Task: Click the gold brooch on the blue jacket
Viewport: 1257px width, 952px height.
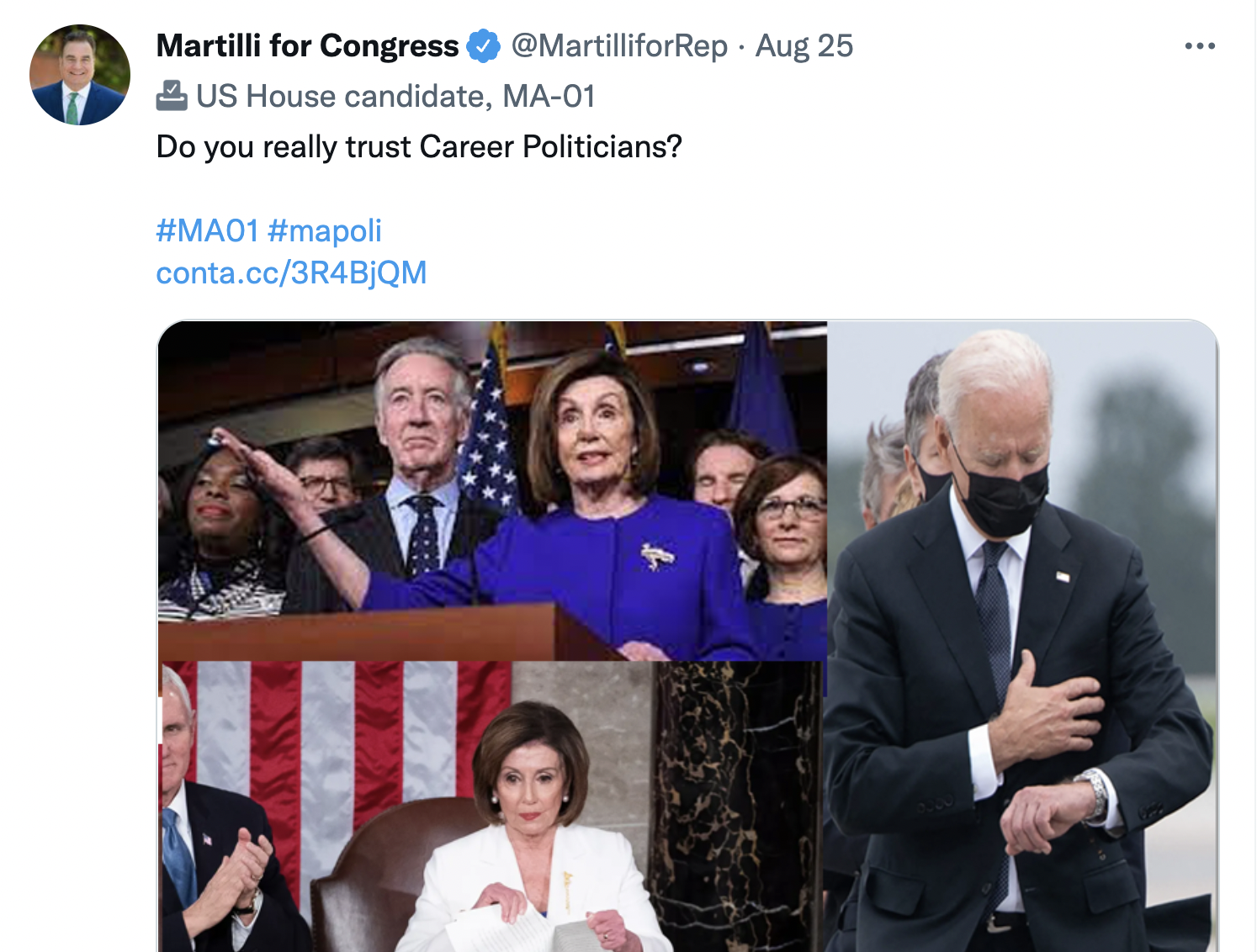Action: pyautogui.click(x=655, y=555)
